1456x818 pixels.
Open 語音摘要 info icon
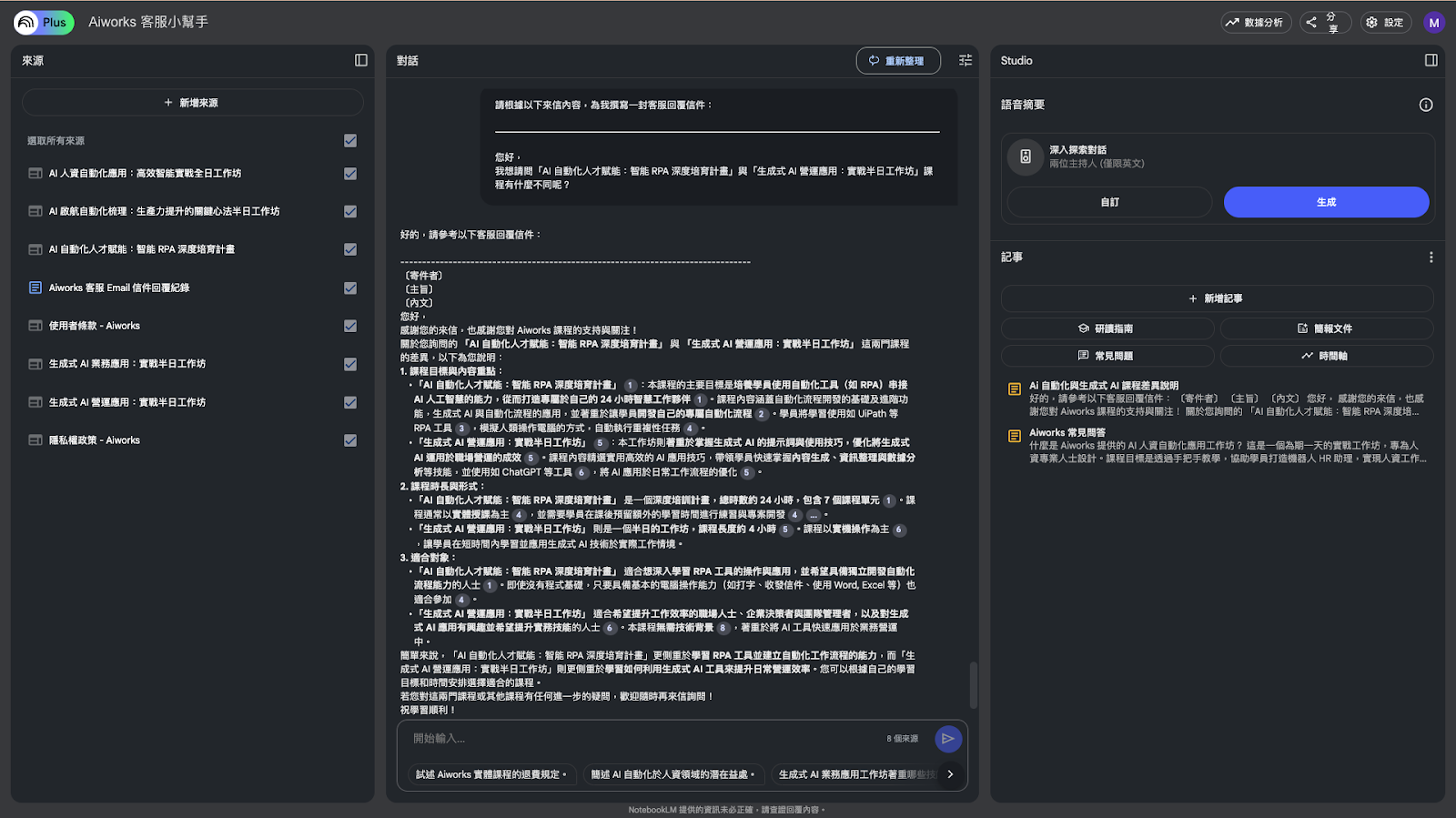(1426, 105)
